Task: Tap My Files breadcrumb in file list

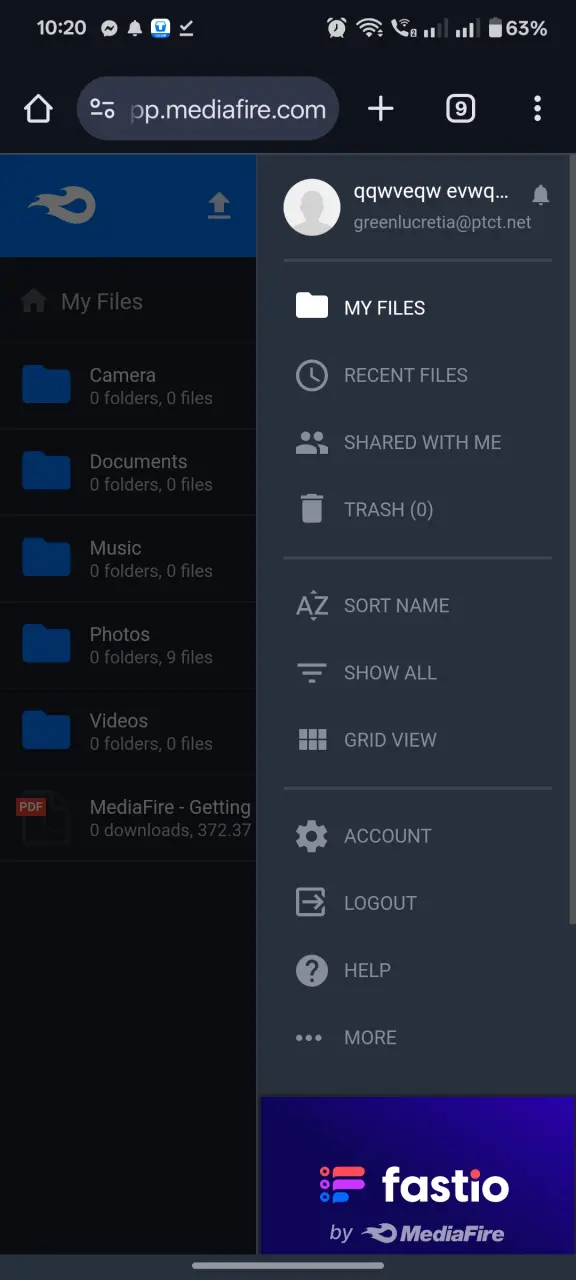Action: (x=102, y=301)
